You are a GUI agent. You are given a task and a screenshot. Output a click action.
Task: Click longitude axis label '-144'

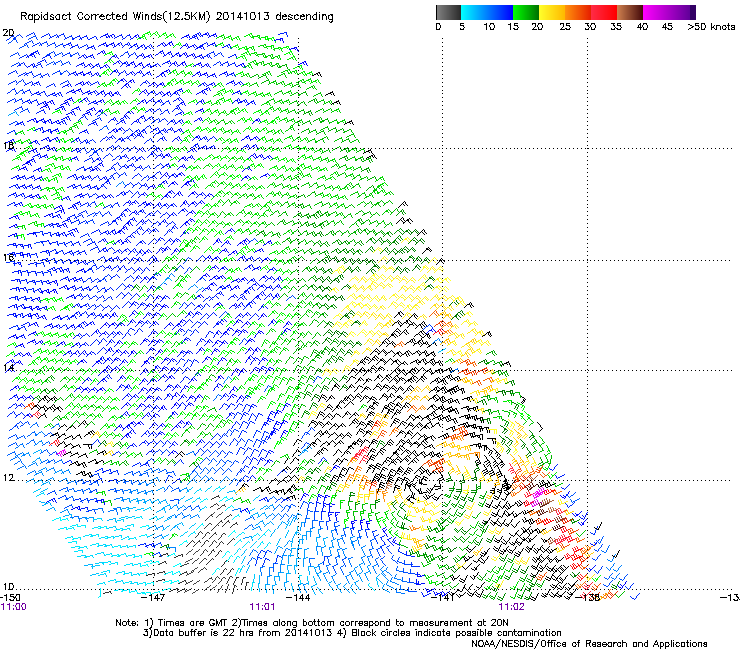point(299,598)
